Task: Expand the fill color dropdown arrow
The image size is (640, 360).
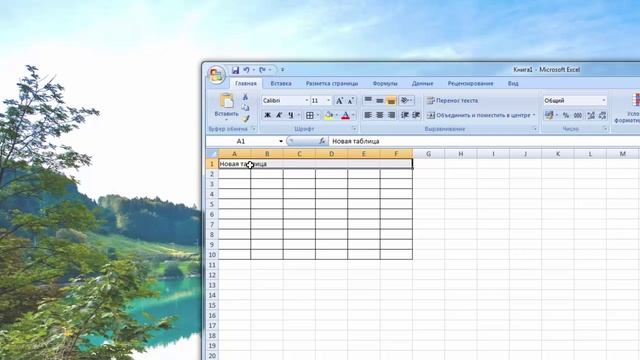Action: (x=336, y=116)
